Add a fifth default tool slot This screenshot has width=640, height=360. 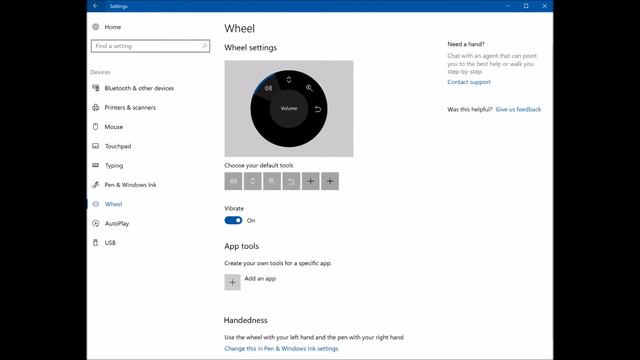(311, 181)
